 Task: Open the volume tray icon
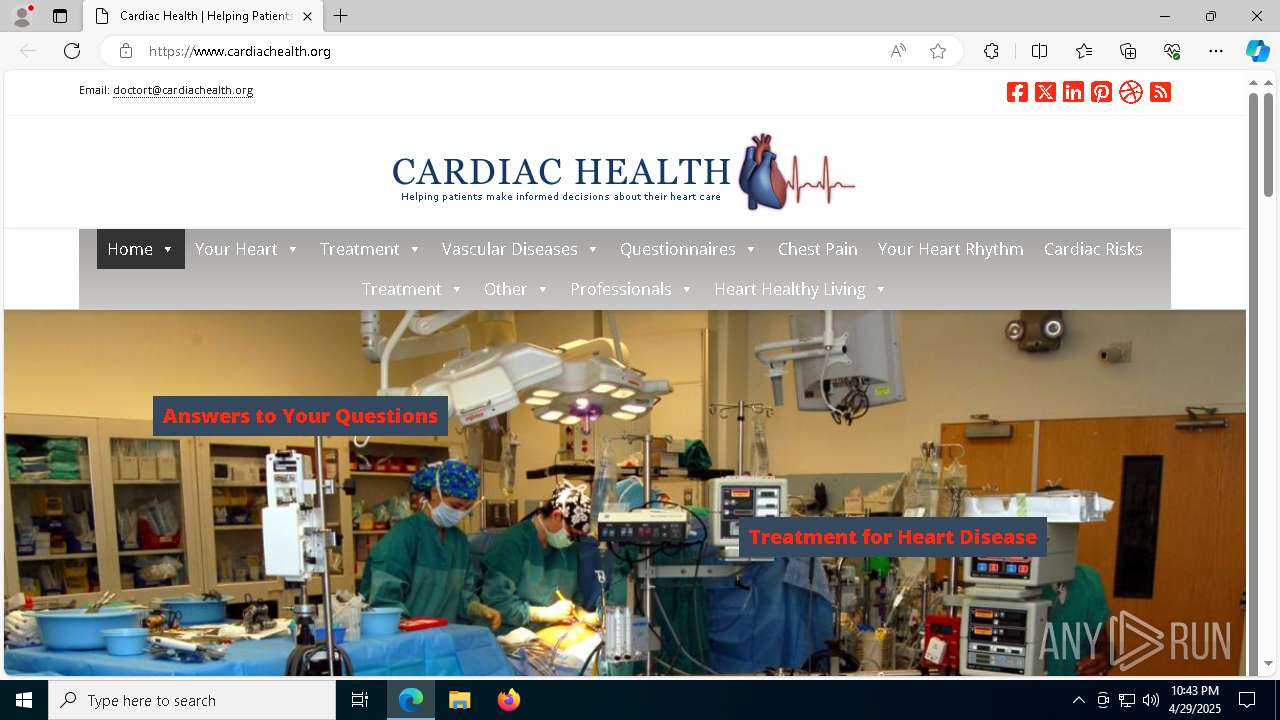point(1150,700)
